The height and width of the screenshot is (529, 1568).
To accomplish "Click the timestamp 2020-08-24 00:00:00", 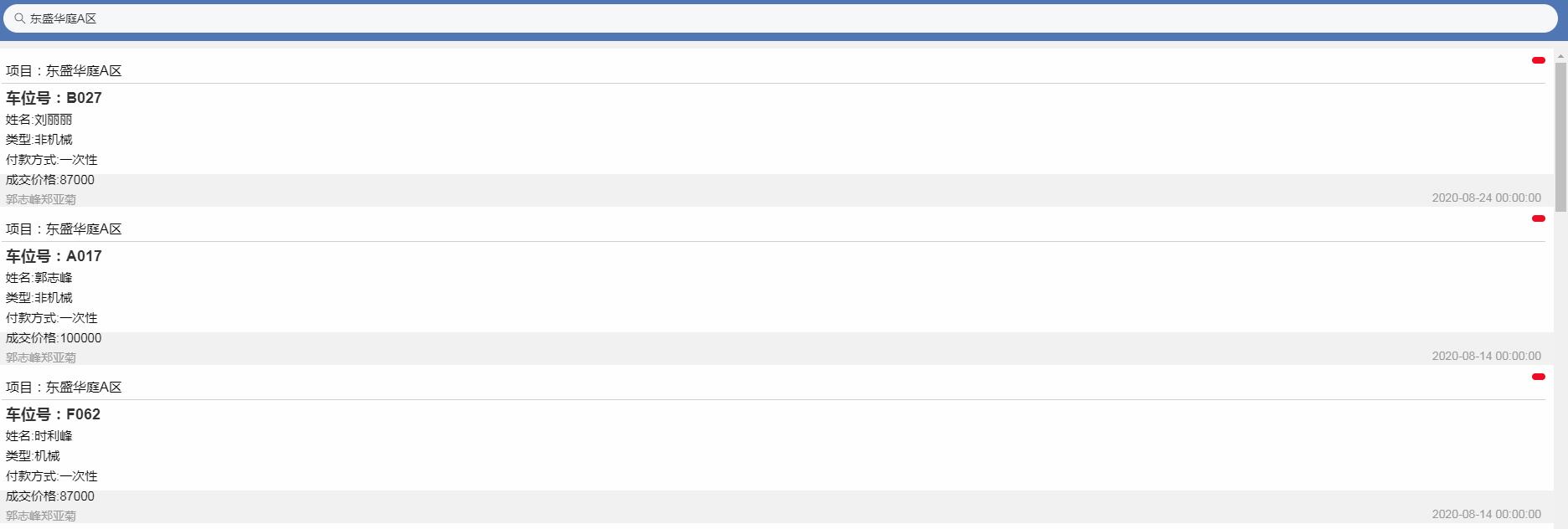I will pyautogui.click(x=1486, y=198).
